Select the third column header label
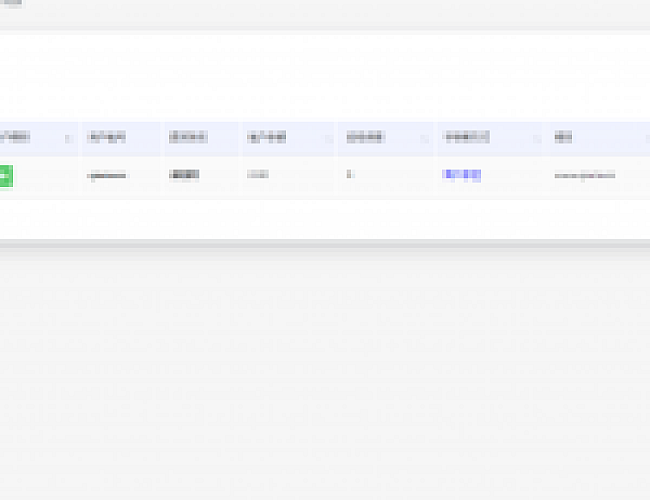The image size is (650, 500). pos(188,138)
